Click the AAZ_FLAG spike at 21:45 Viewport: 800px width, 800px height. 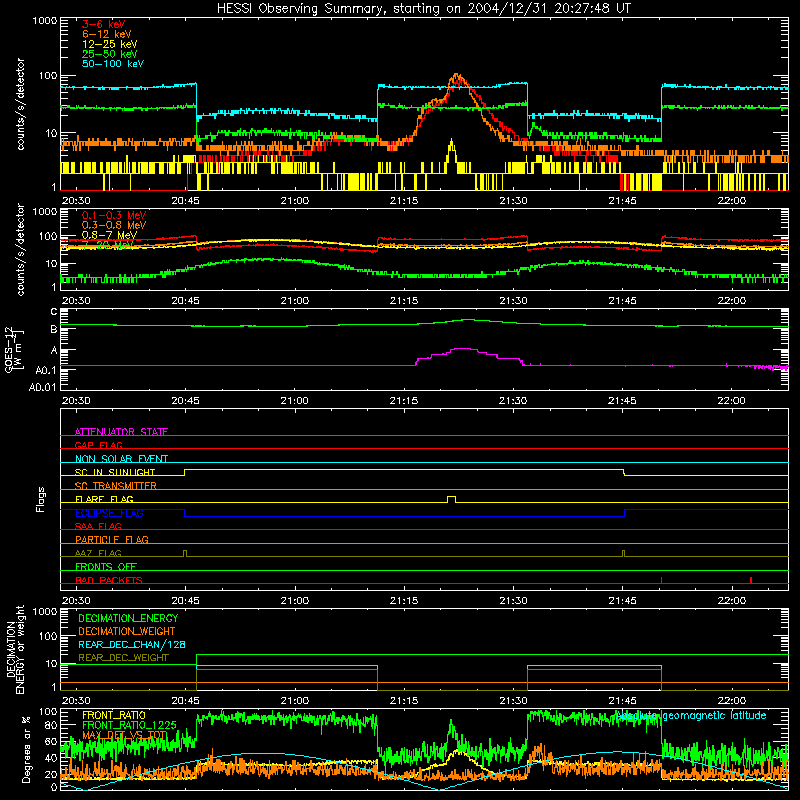pyautogui.click(x=623, y=553)
